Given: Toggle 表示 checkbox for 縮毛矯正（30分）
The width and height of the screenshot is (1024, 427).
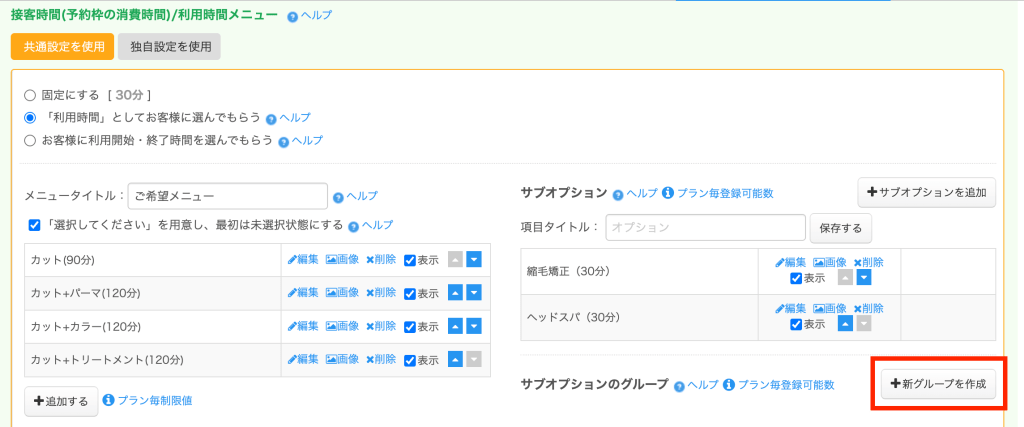Looking at the screenshot, I should tap(796, 278).
